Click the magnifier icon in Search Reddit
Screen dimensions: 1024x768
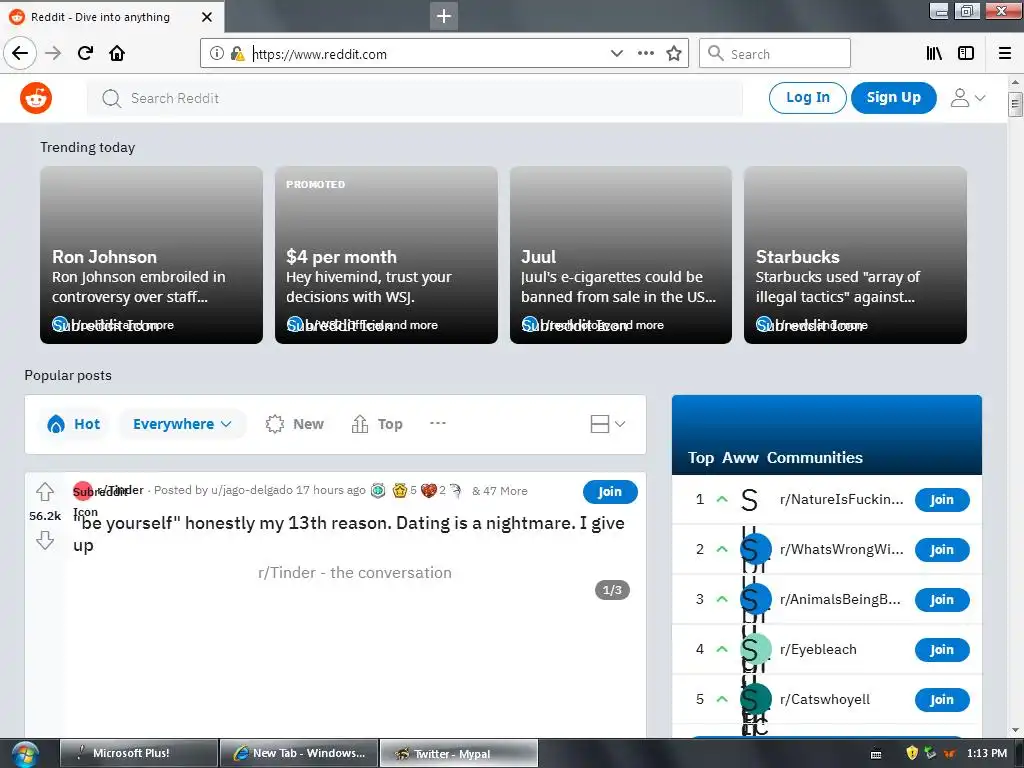(x=112, y=99)
